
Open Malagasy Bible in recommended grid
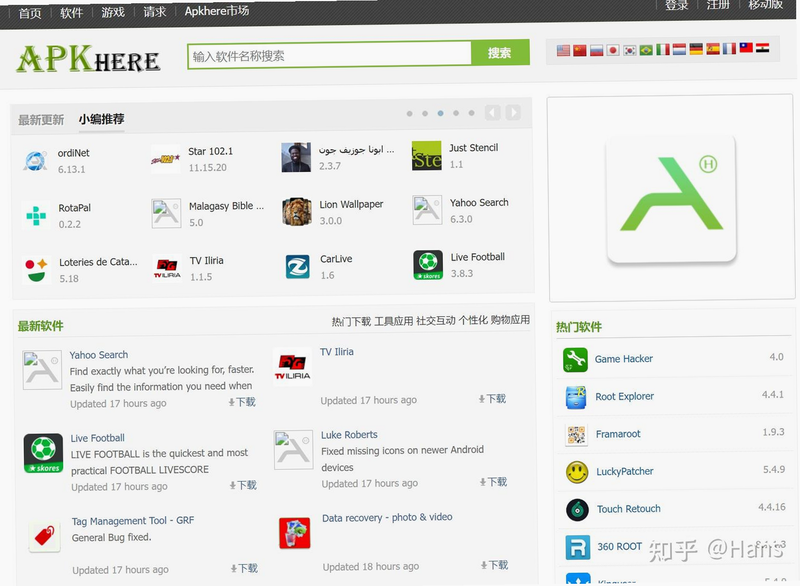[x=166, y=213]
